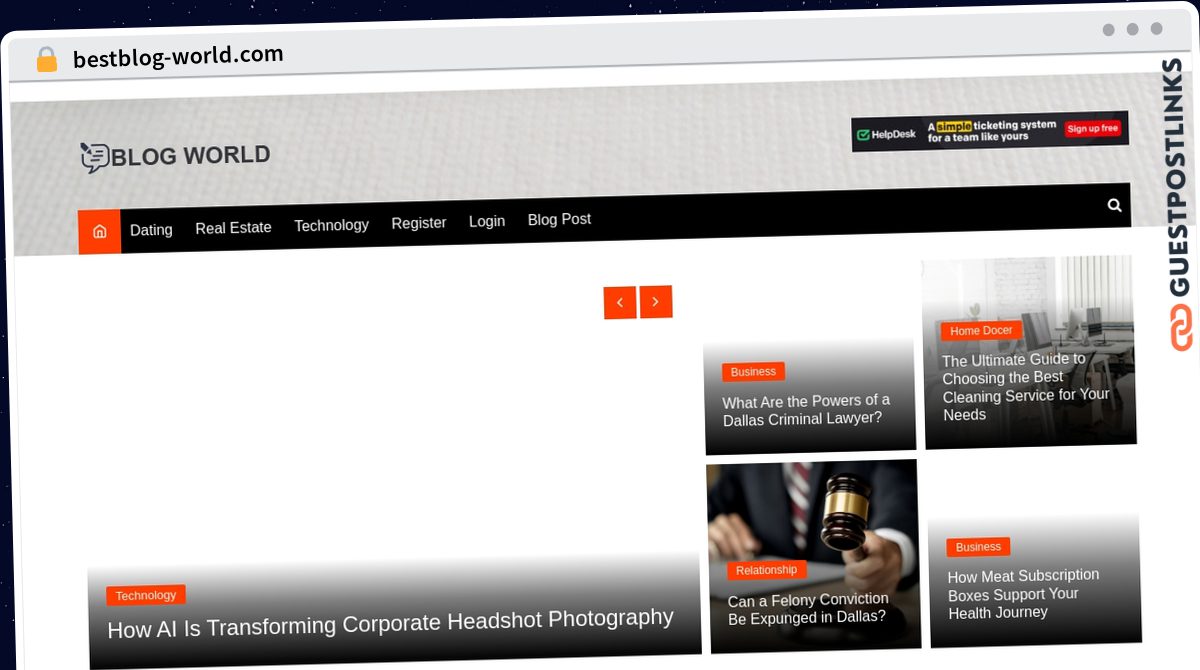Click the Login link
The image size is (1200, 670).
pos(487,221)
